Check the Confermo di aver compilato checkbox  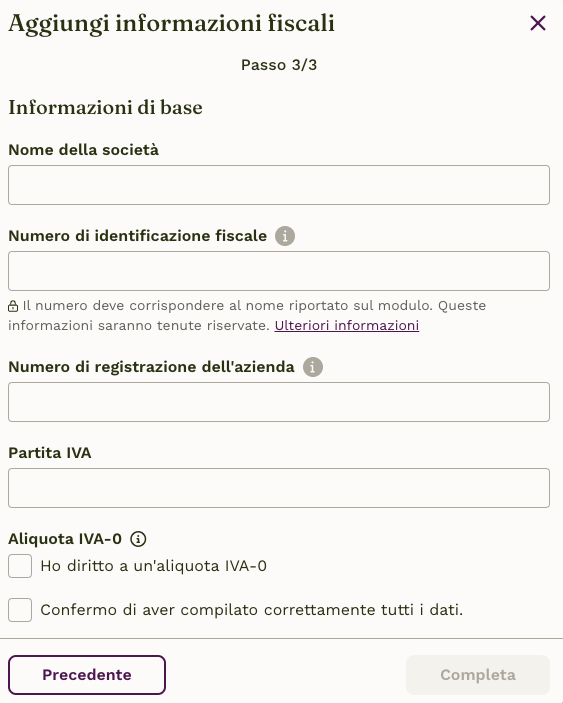pyautogui.click(x=20, y=610)
